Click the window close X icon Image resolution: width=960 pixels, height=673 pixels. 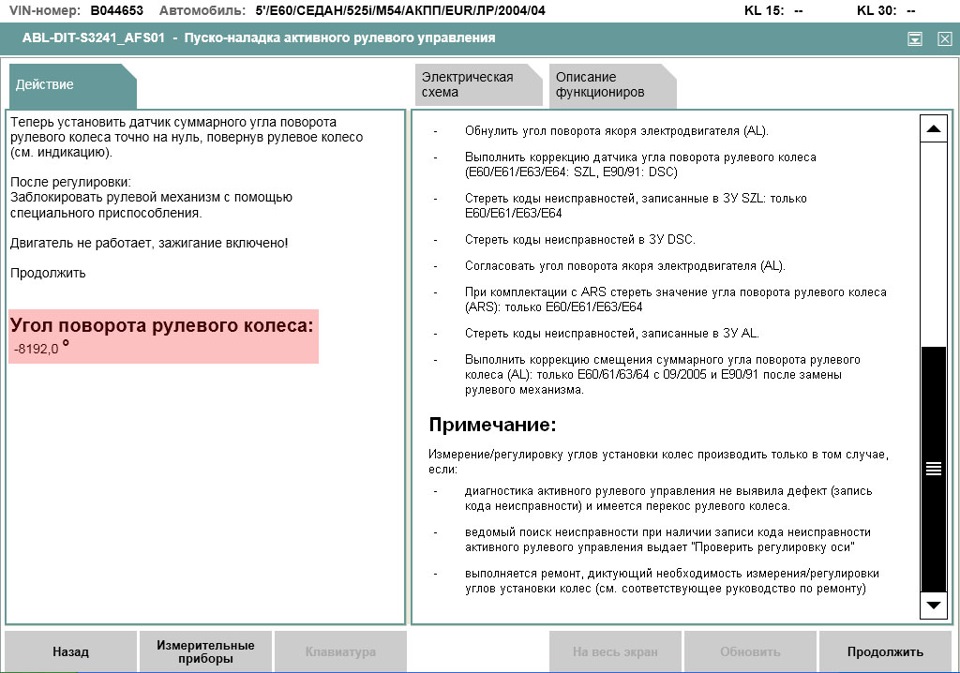tap(945, 39)
